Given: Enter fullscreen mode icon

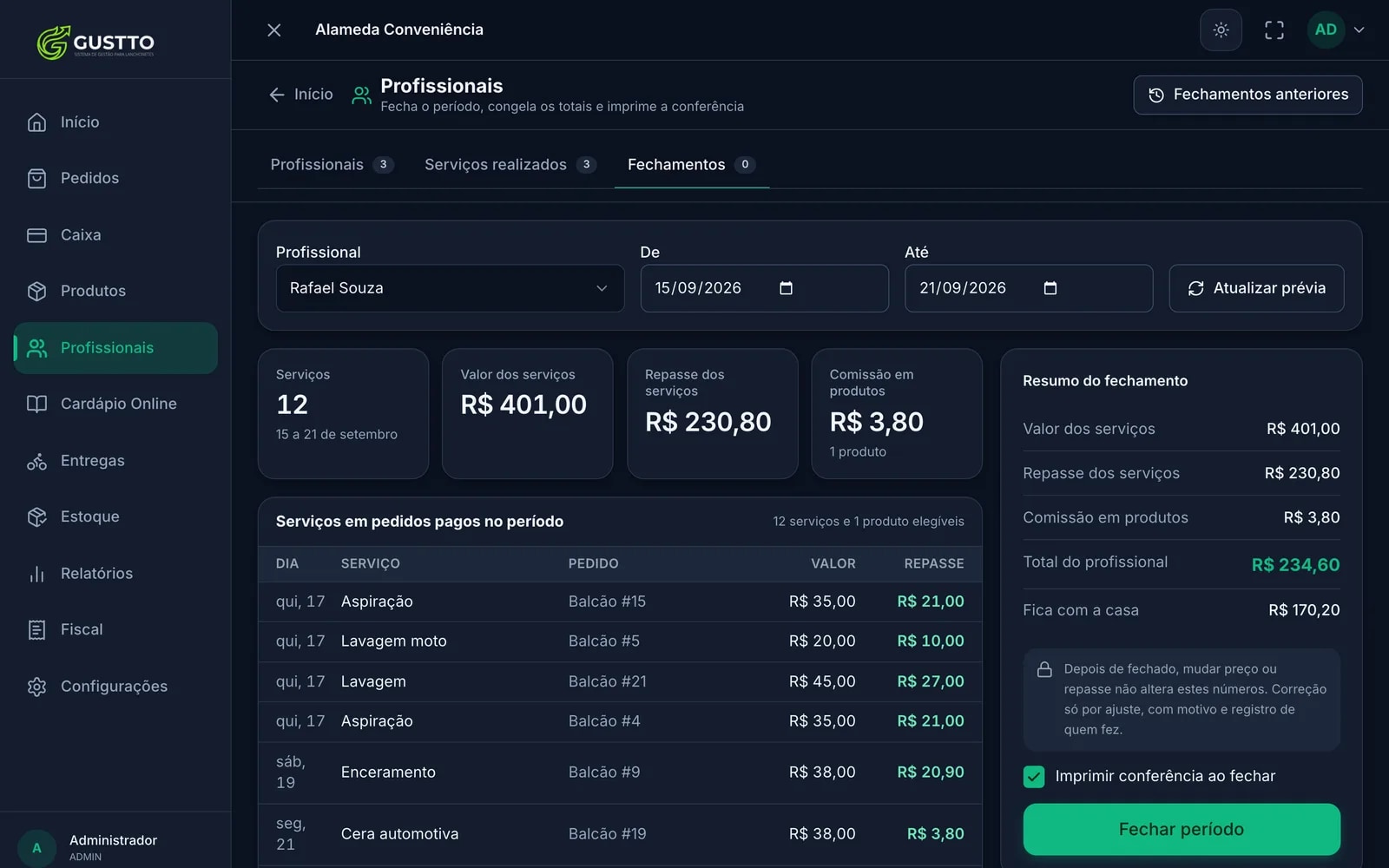Looking at the screenshot, I should pyautogui.click(x=1274, y=30).
